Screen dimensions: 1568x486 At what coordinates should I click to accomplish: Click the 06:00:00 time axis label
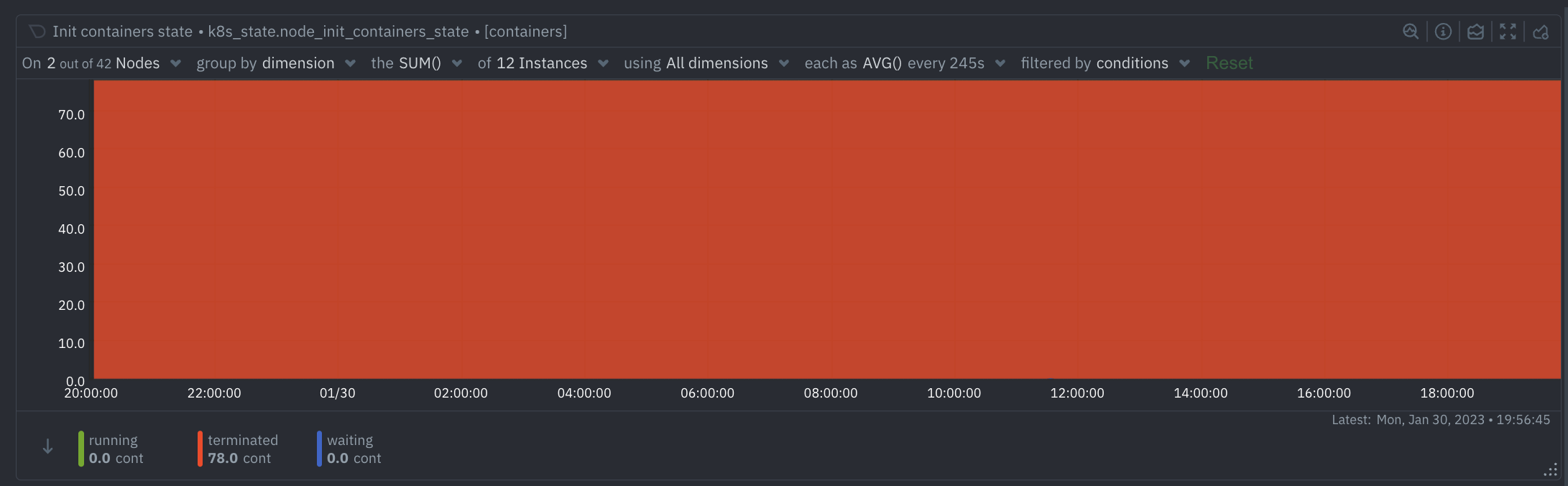pos(707,393)
